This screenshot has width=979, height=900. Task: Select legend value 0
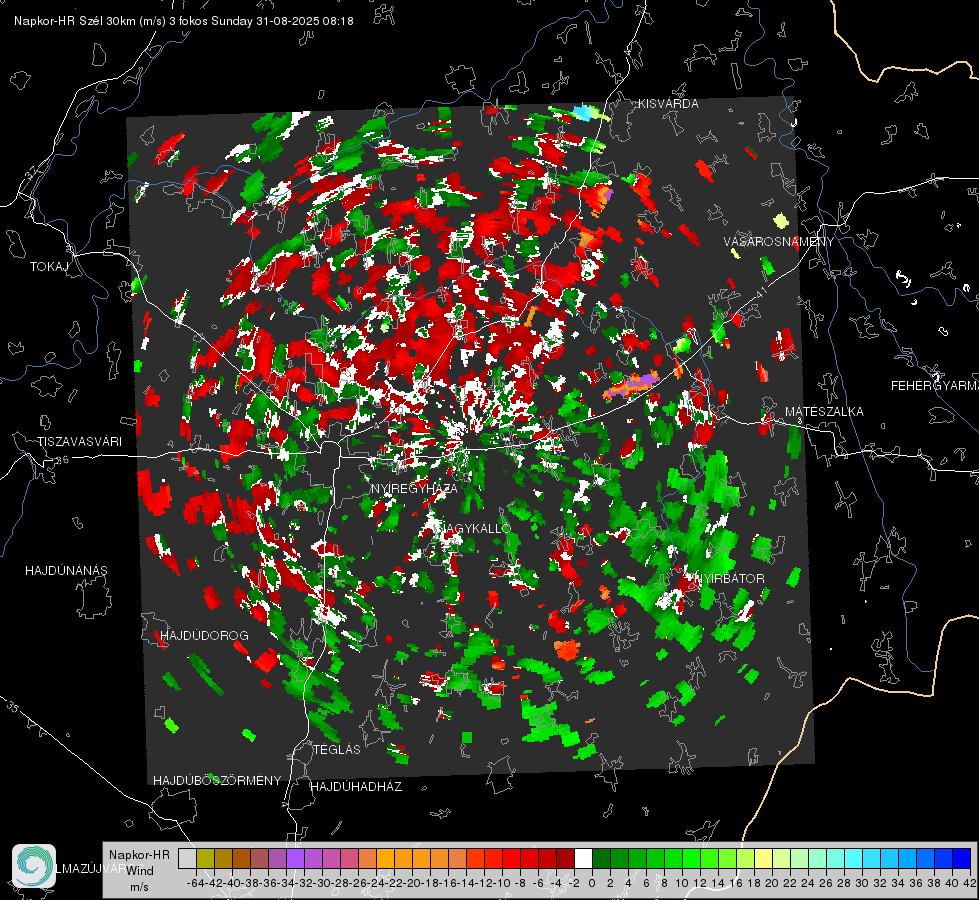click(592, 883)
